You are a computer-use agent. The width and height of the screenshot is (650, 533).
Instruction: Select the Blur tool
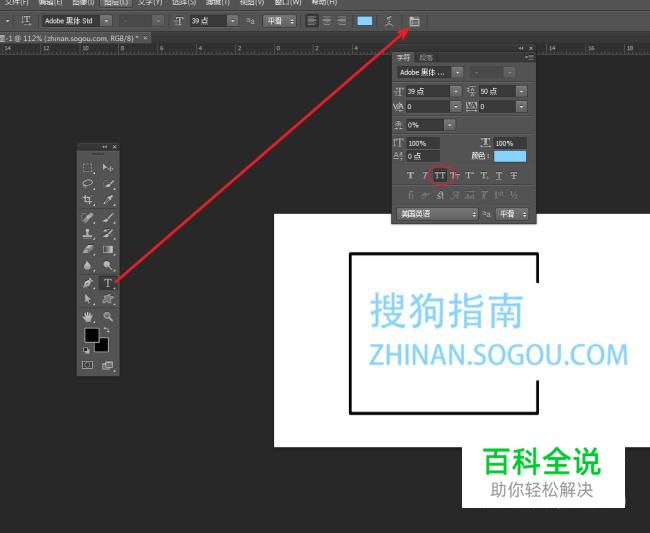(87, 265)
